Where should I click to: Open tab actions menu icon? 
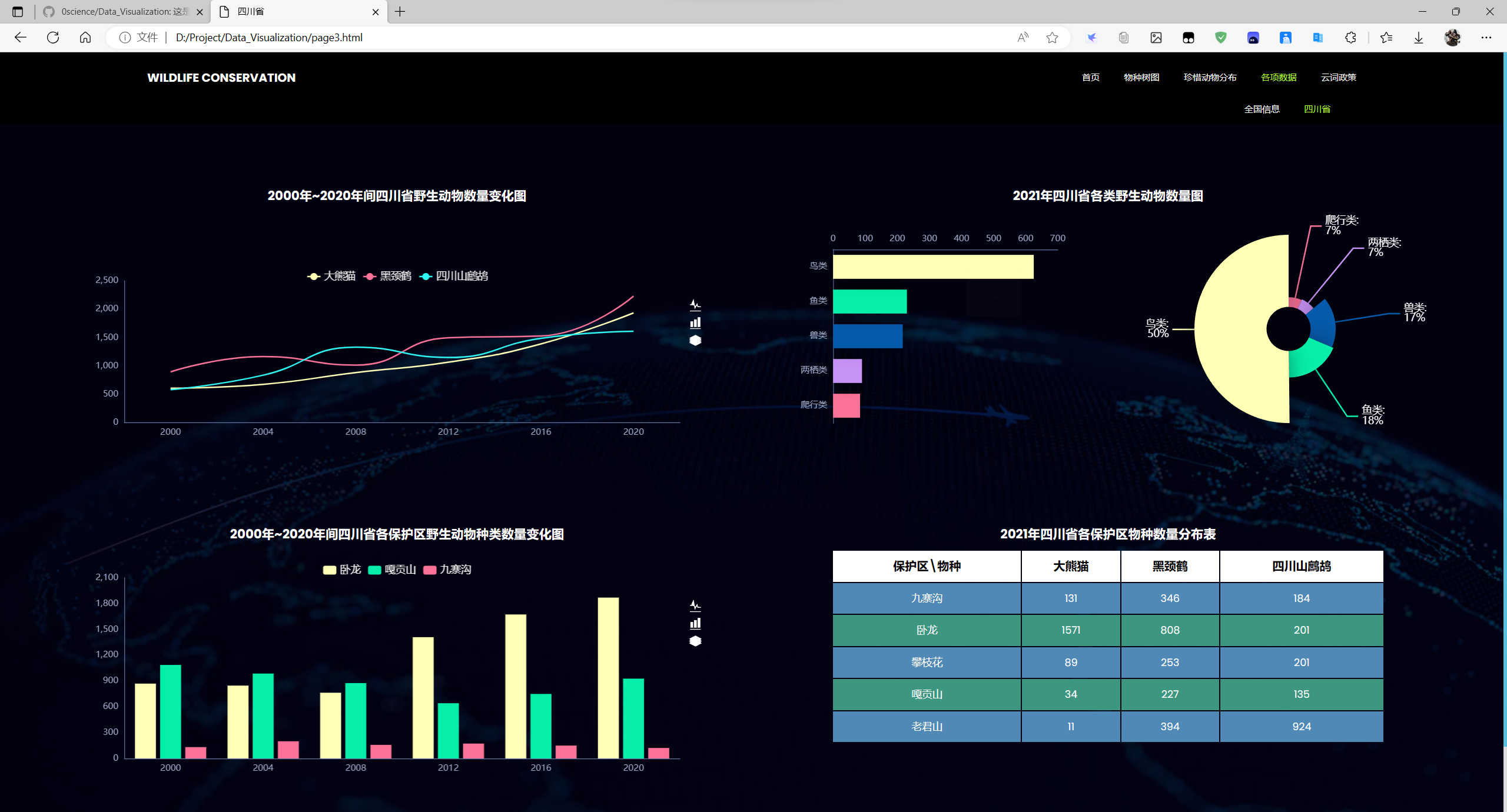[x=18, y=12]
